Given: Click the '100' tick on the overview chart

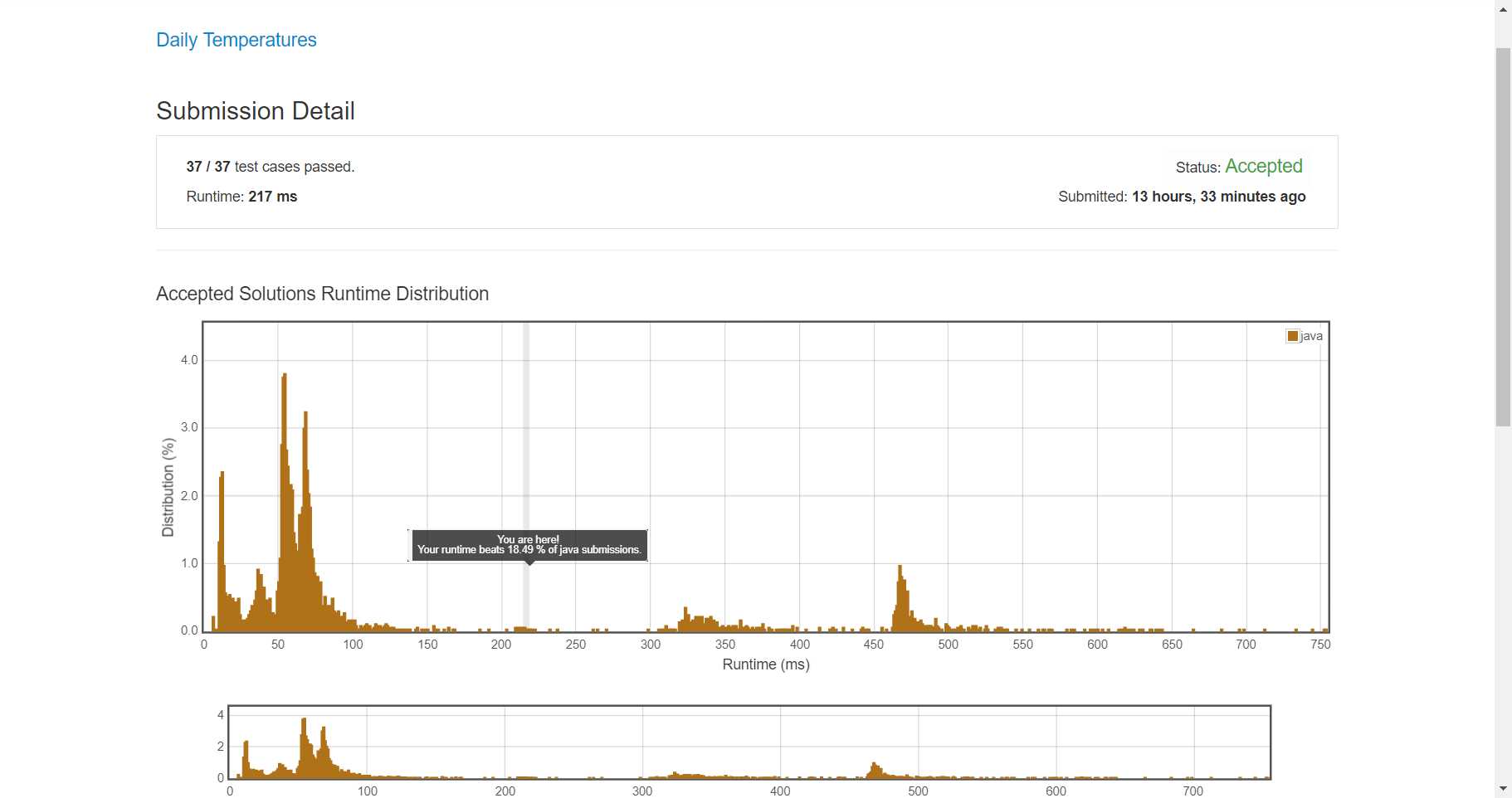Looking at the screenshot, I should [x=368, y=791].
